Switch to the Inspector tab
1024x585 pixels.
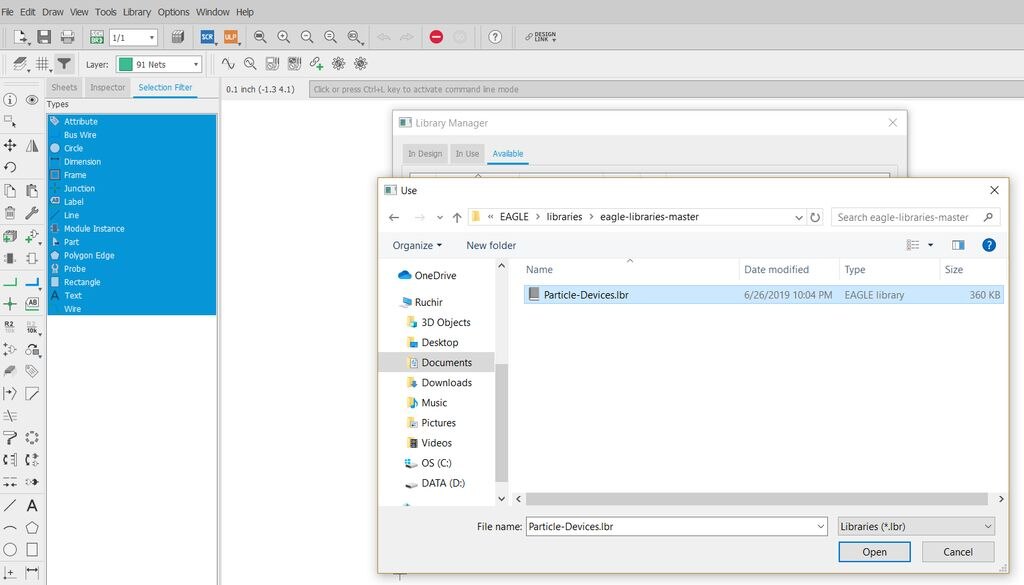click(108, 88)
